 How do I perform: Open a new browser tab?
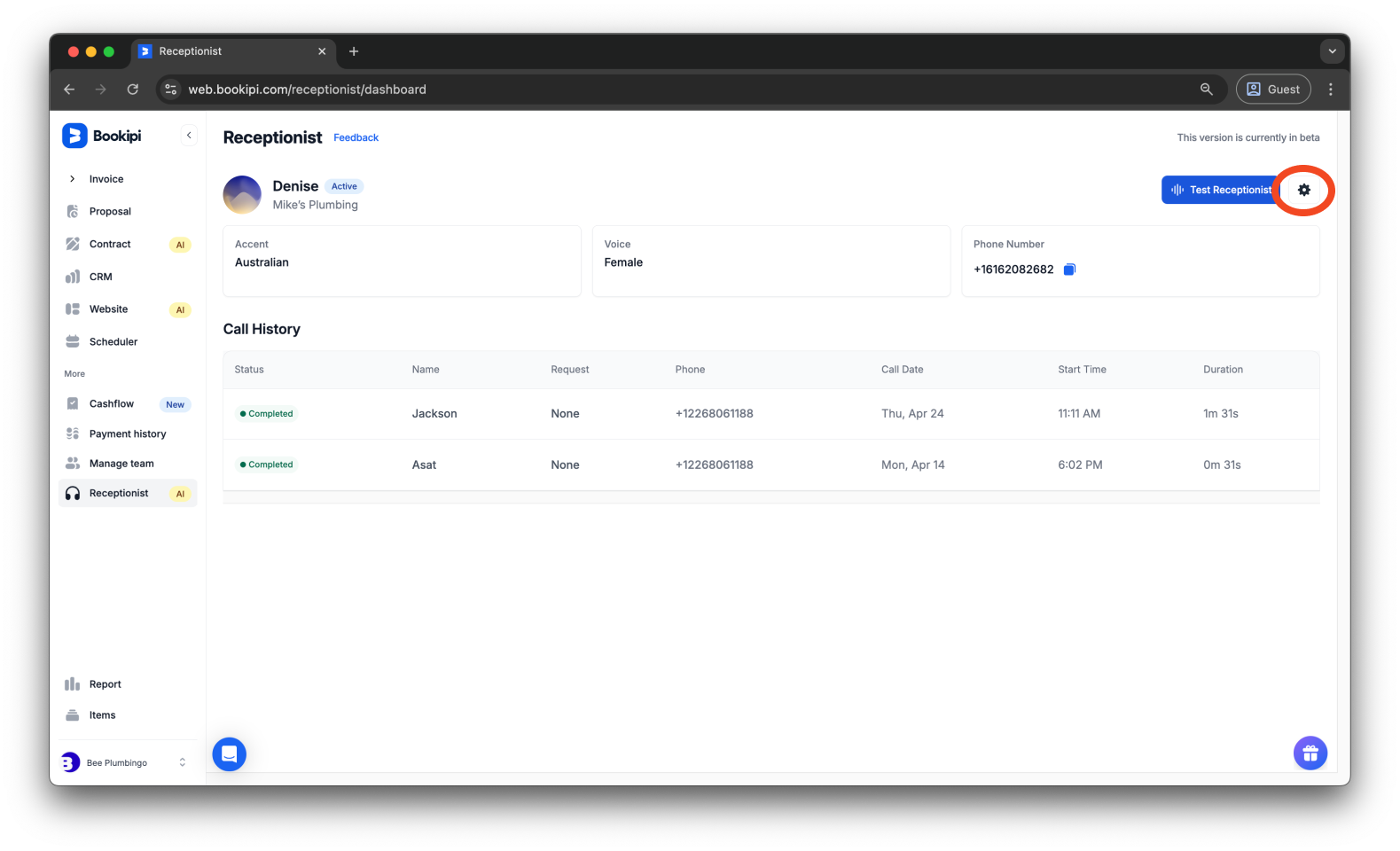point(354,51)
